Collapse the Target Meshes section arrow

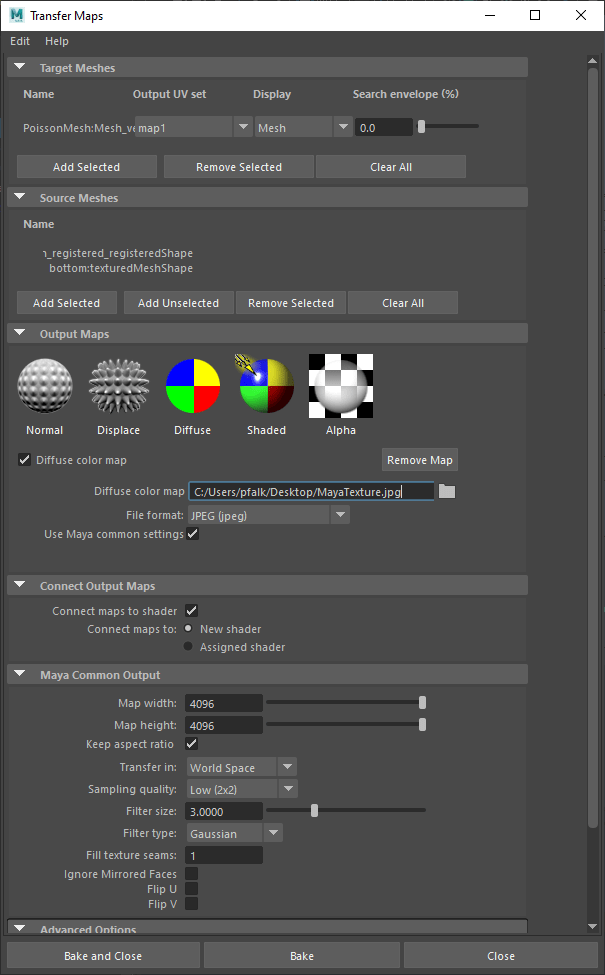tap(20, 68)
